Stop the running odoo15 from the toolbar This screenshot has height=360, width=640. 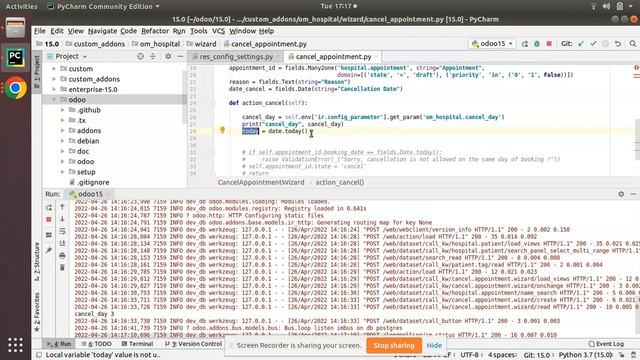(x=549, y=44)
